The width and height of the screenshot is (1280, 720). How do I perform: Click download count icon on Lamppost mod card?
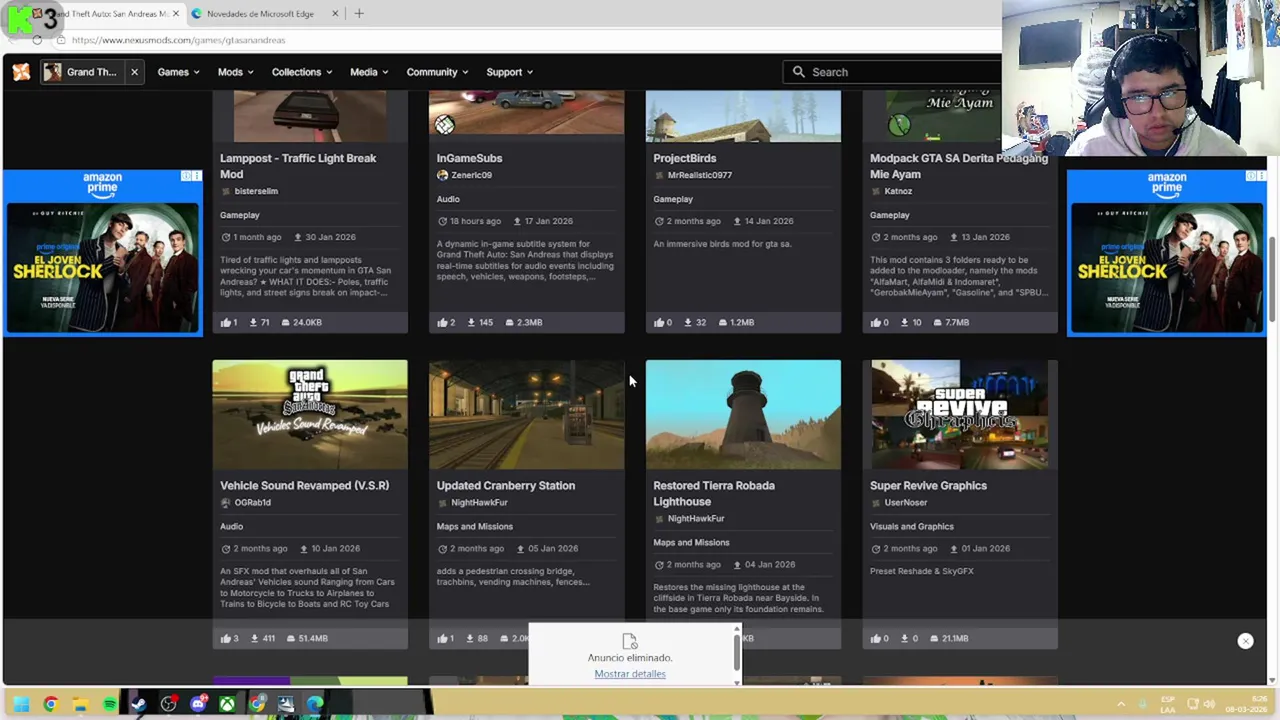tap(254, 322)
